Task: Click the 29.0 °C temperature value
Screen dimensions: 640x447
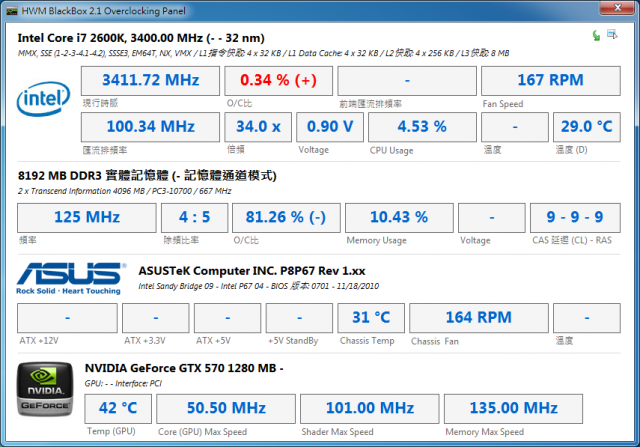Action: pyautogui.click(x=587, y=127)
